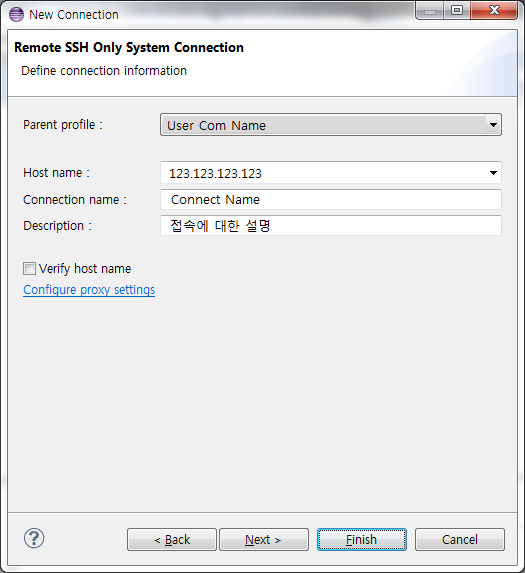
Task: Cancel the new connection wizard
Action: [x=460, y=539]
